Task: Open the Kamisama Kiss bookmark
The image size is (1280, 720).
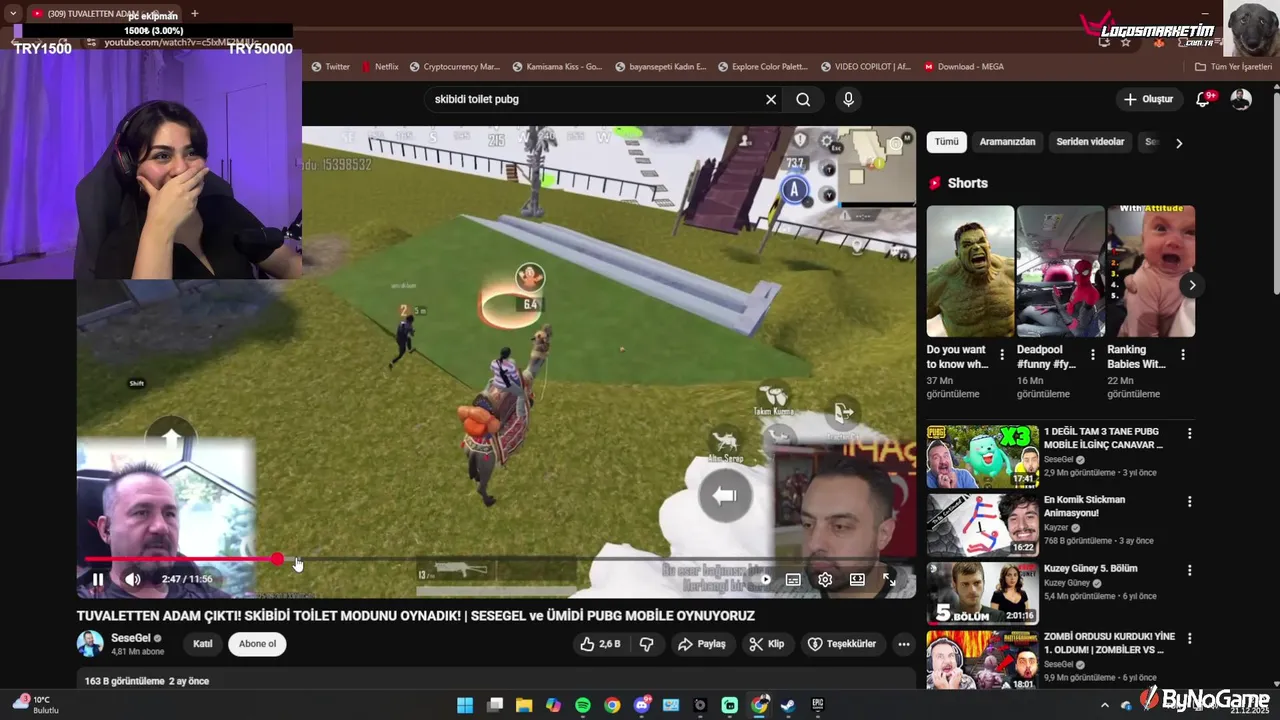Action: (x=557, y=67)
